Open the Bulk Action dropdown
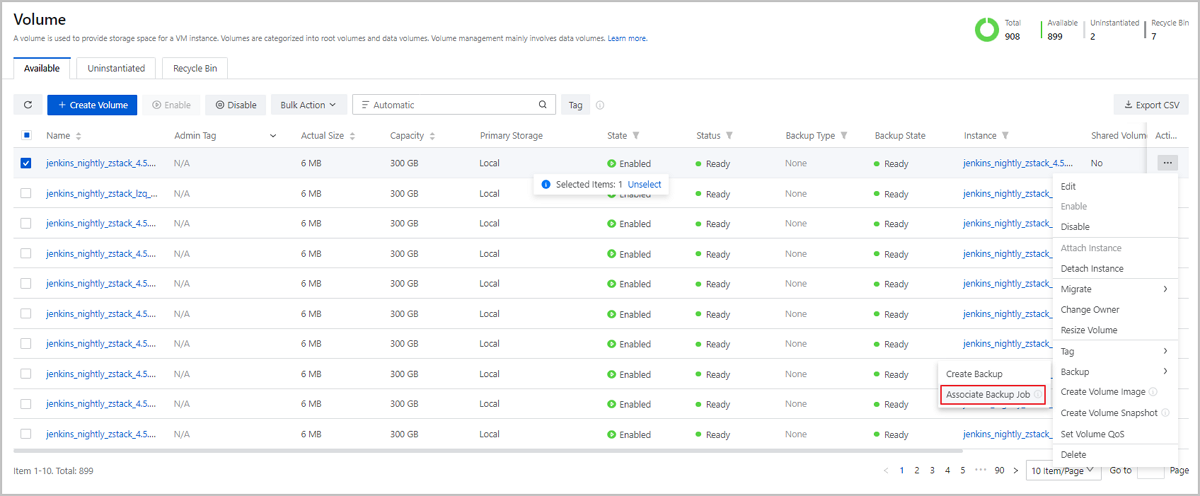This screenshot has height=496, width=1200. (x=309, y=105)
